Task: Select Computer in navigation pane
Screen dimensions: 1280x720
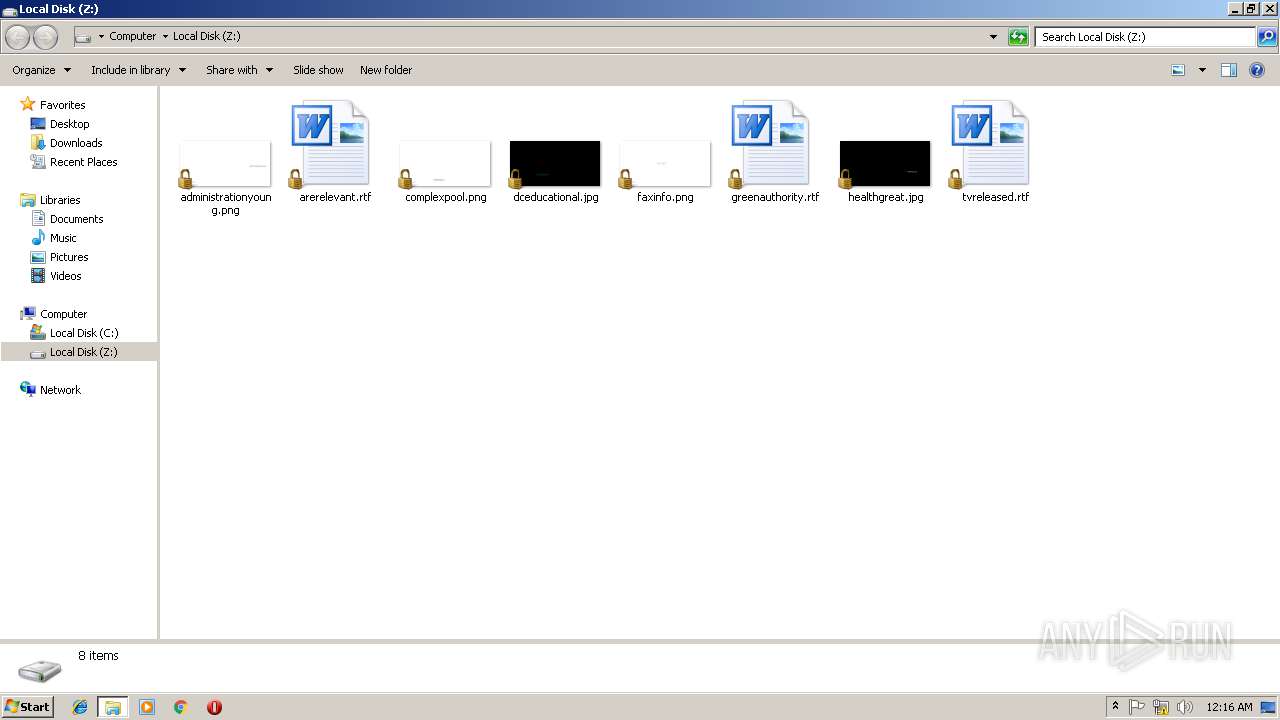Action: (63, 314)
